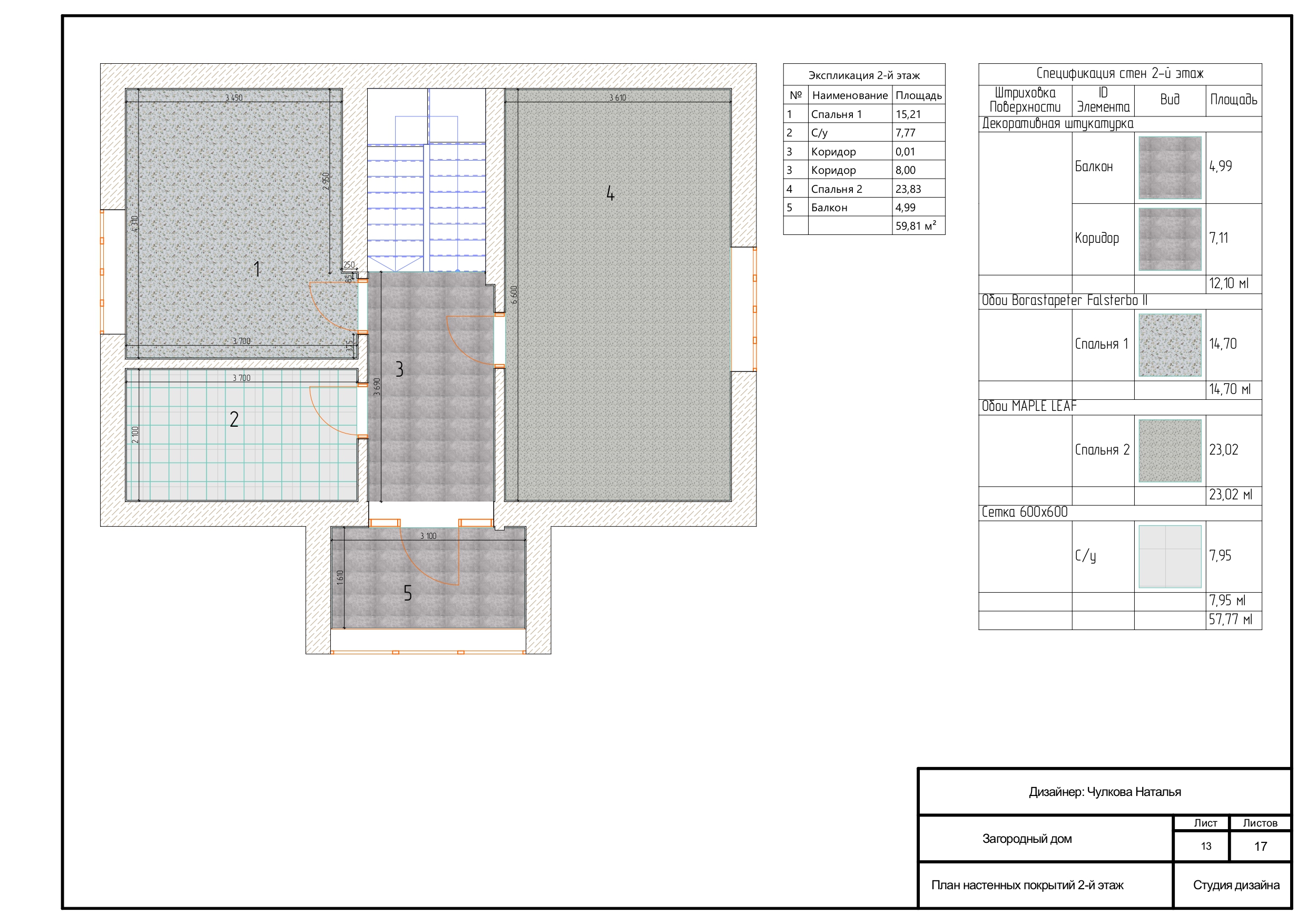Image resolution: width=1307 pixels, height=924 pixels.
Task: Select the 'Сетка 600x600' heading
Action: pyautogui.click(x=1024, y=513)
